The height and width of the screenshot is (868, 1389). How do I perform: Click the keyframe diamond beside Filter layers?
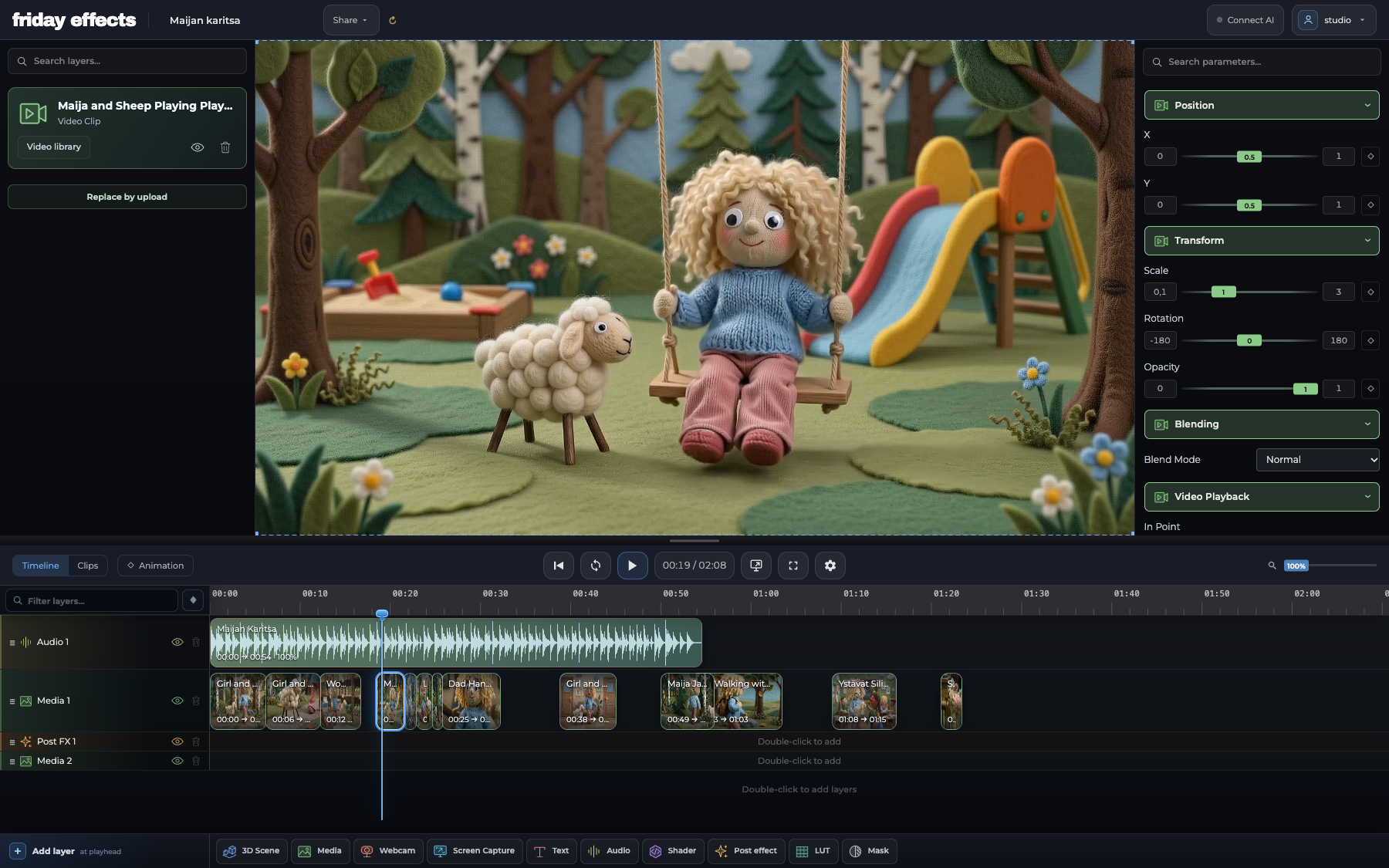[193, 600]
